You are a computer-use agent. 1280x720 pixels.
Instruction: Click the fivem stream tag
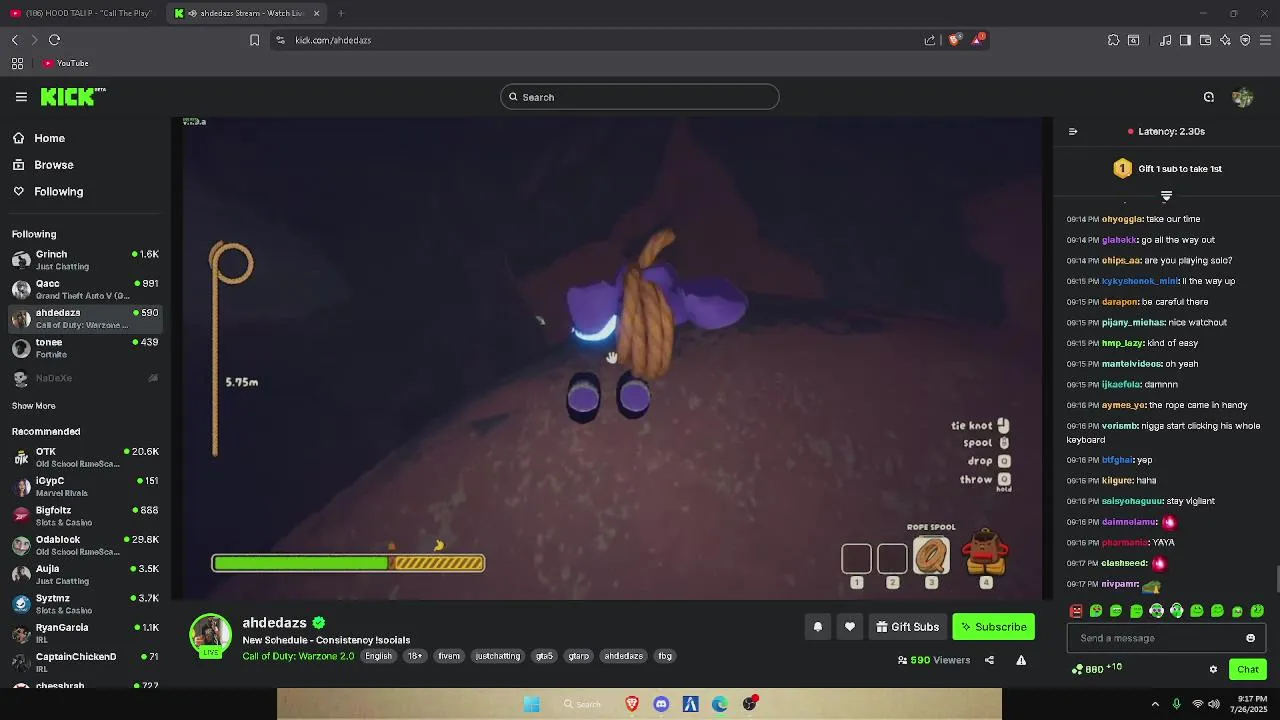[449, 656]
